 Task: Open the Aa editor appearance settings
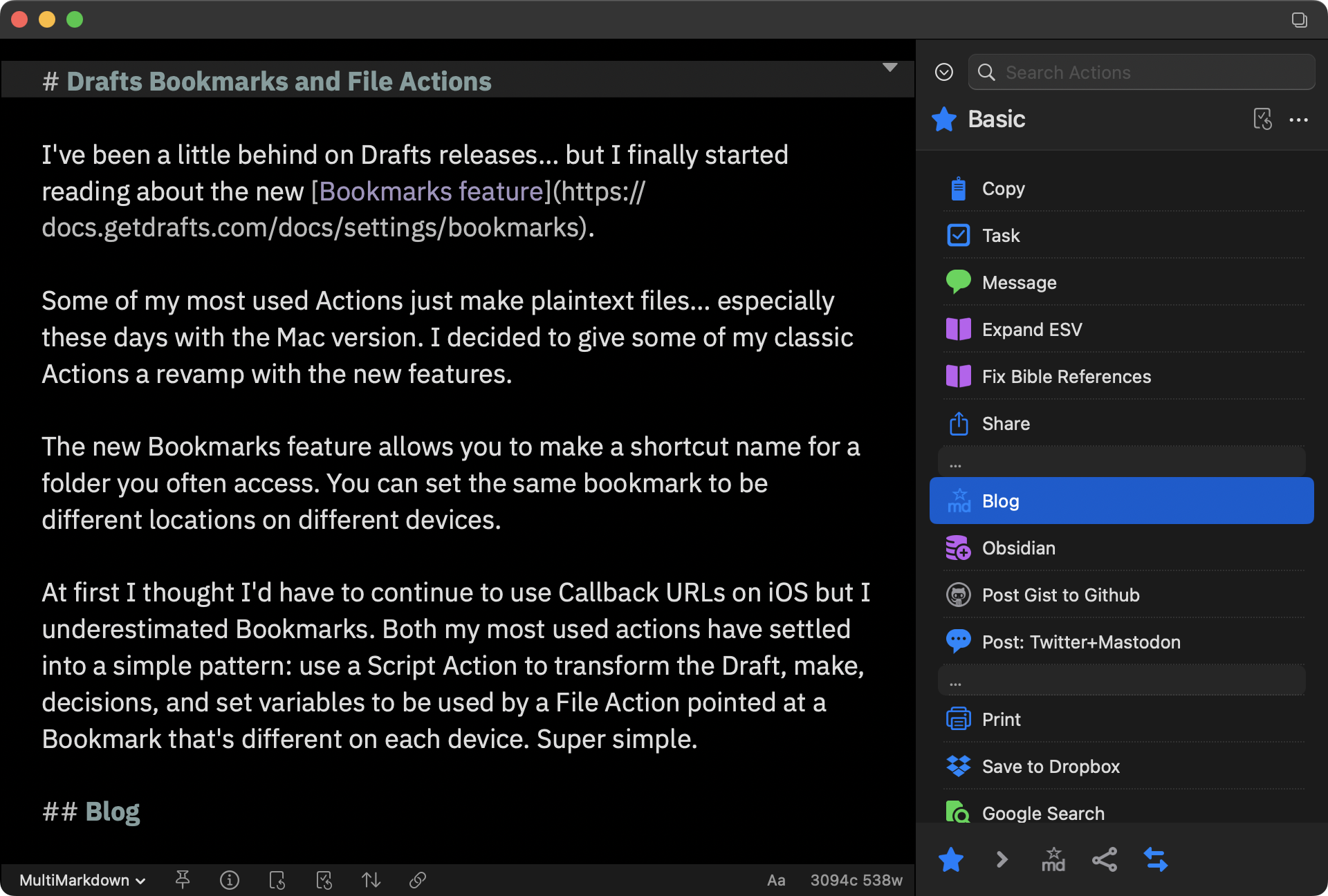[x=776, y=880]
